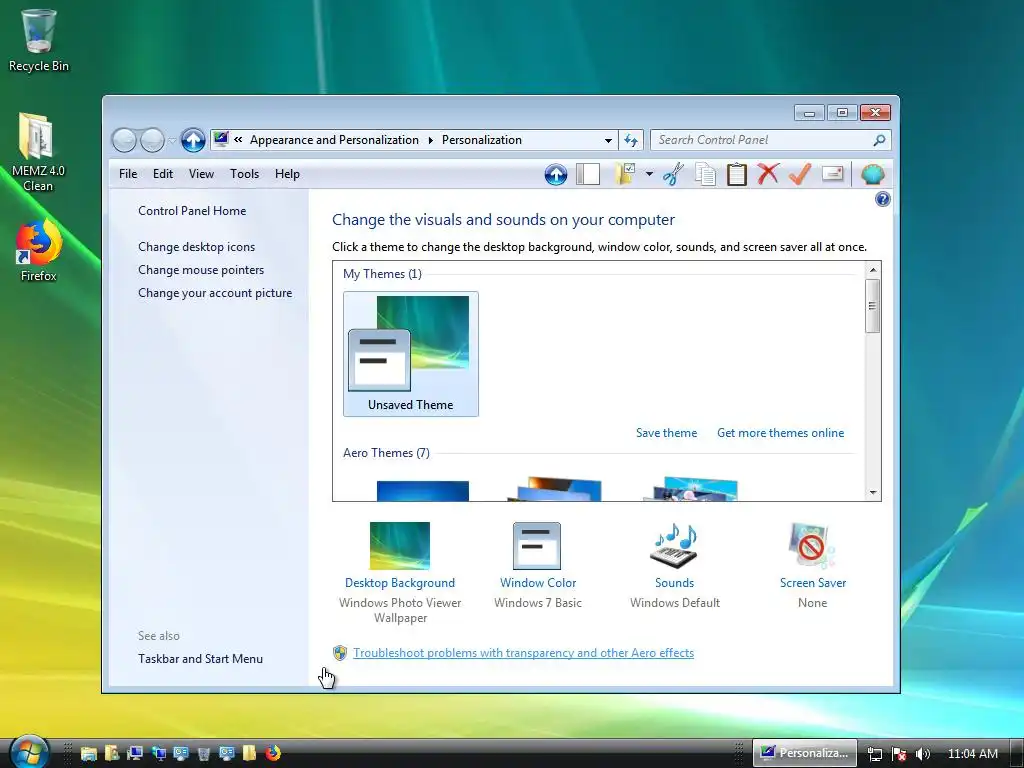Screen dimensions: 1024x768
Task: Click the Up button beside address bar
Action: point(193,140)
